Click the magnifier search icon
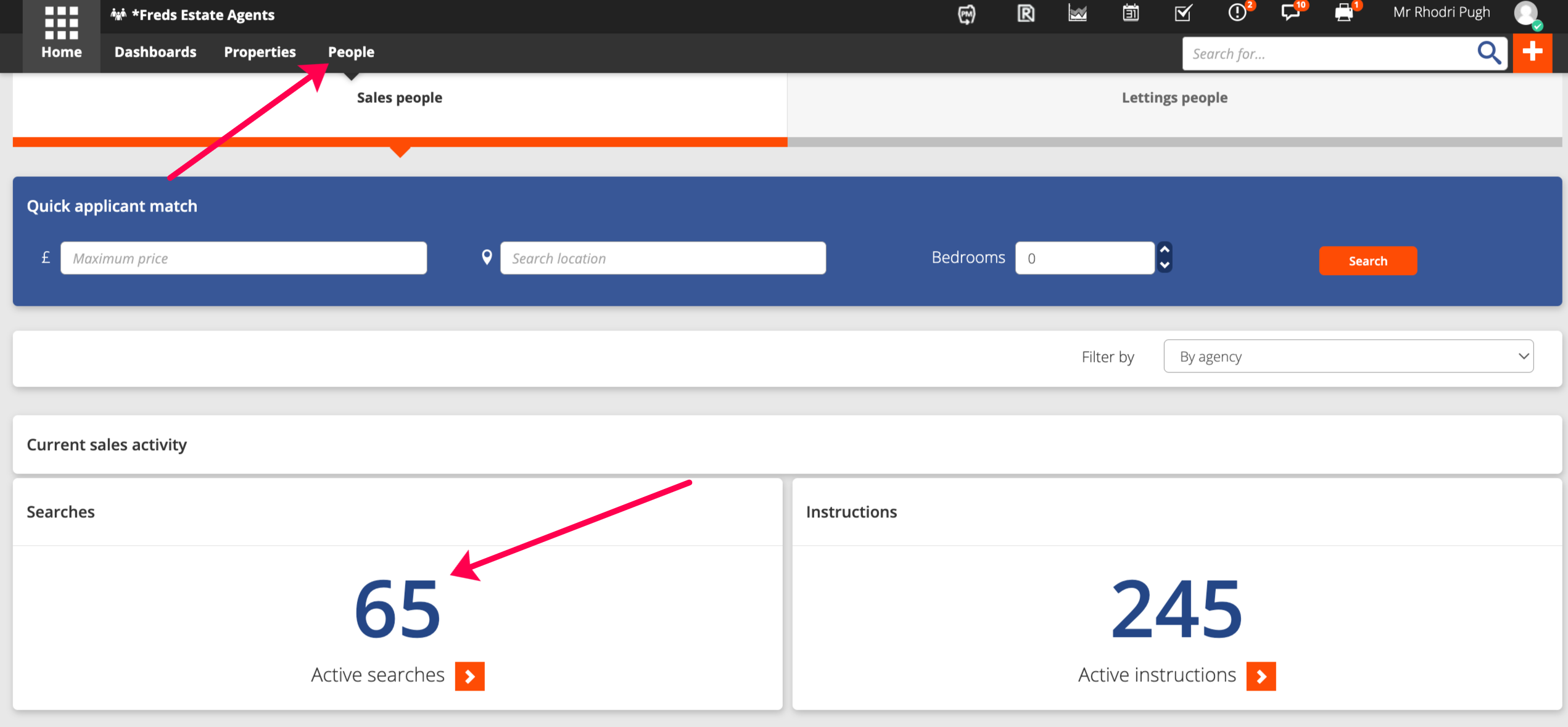The width and height of the screenshot is (1568, 727). point(1488,54)
